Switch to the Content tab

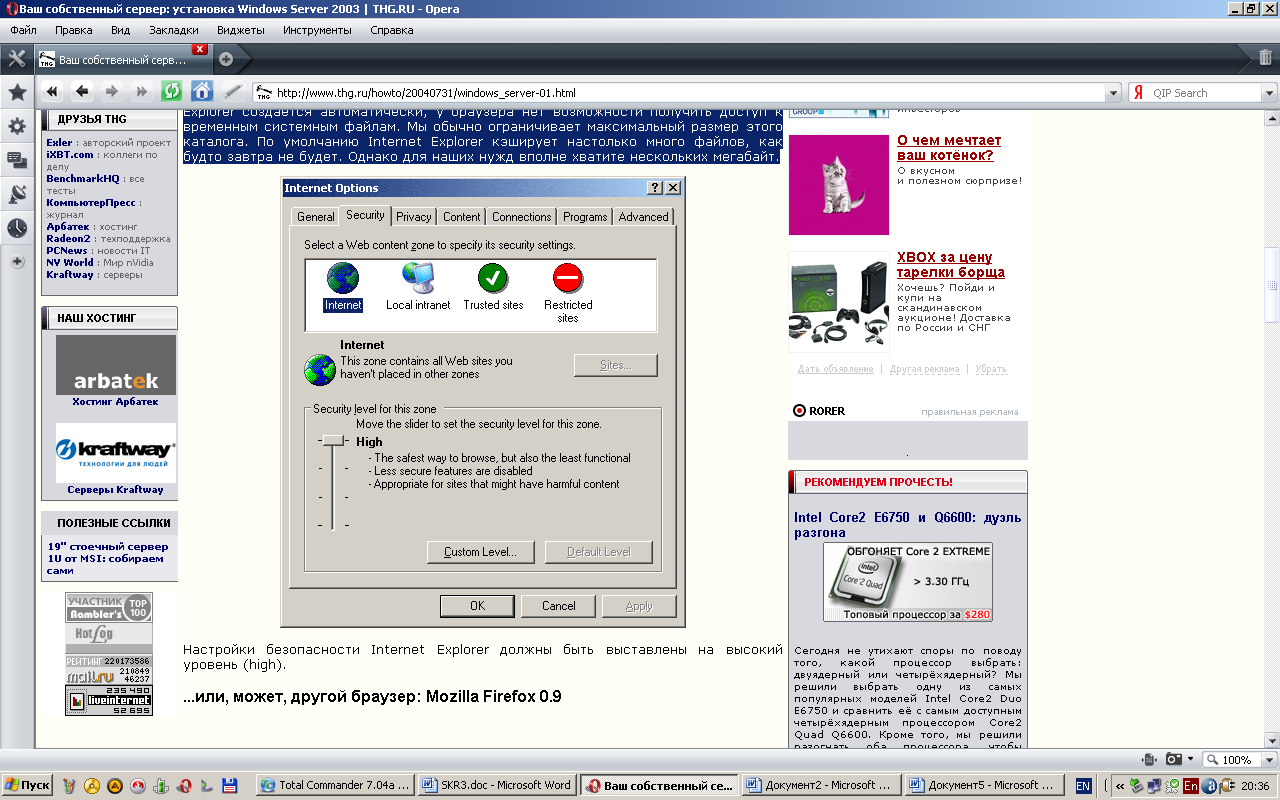(x=462, y=217)
